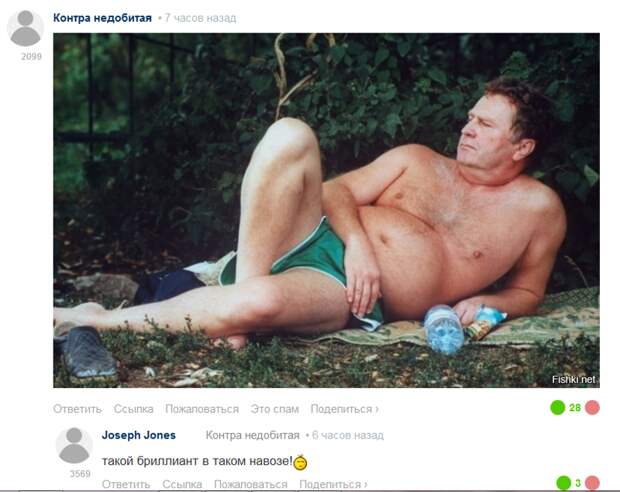
Task: Upvote Joseph Jones's reply with green circle
Action: (563, 483)
